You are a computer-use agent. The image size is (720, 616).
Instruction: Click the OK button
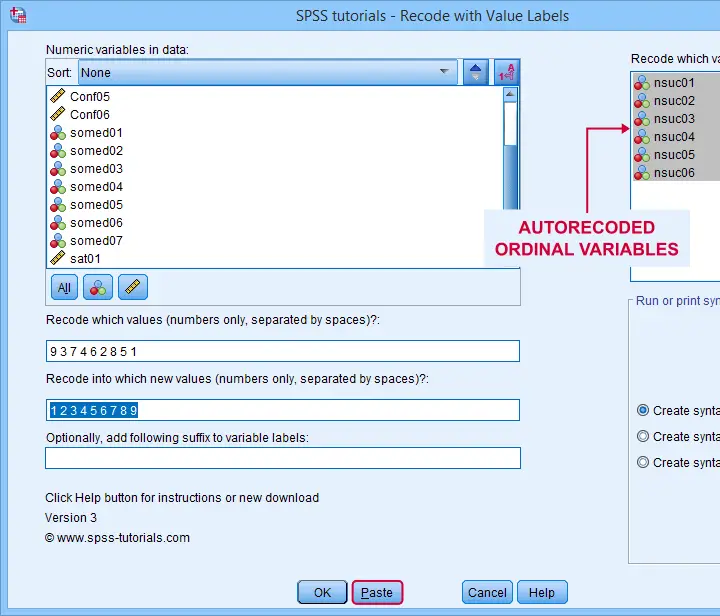322,593
